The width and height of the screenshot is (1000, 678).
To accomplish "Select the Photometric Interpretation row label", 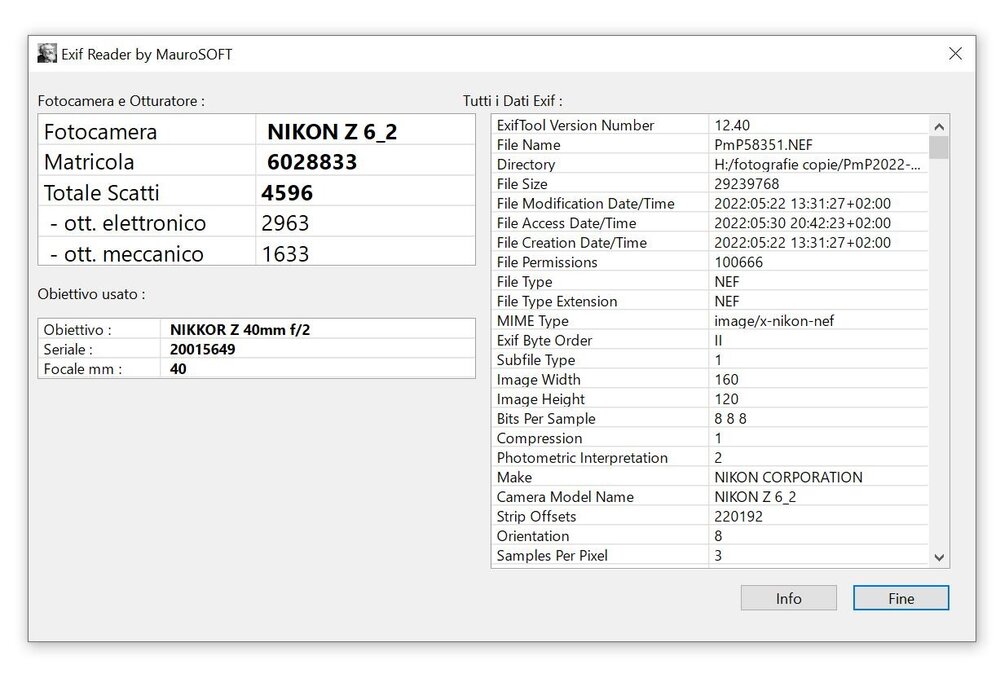I will coord(582,458).
